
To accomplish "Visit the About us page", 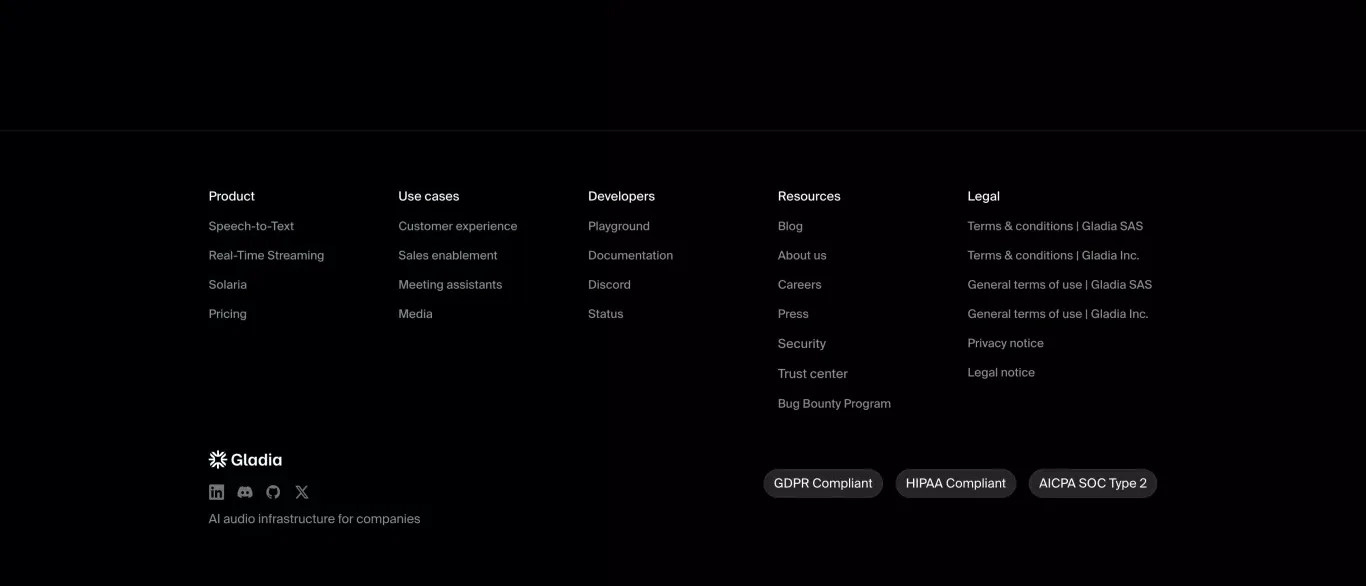I will click(x=802, y=255).
